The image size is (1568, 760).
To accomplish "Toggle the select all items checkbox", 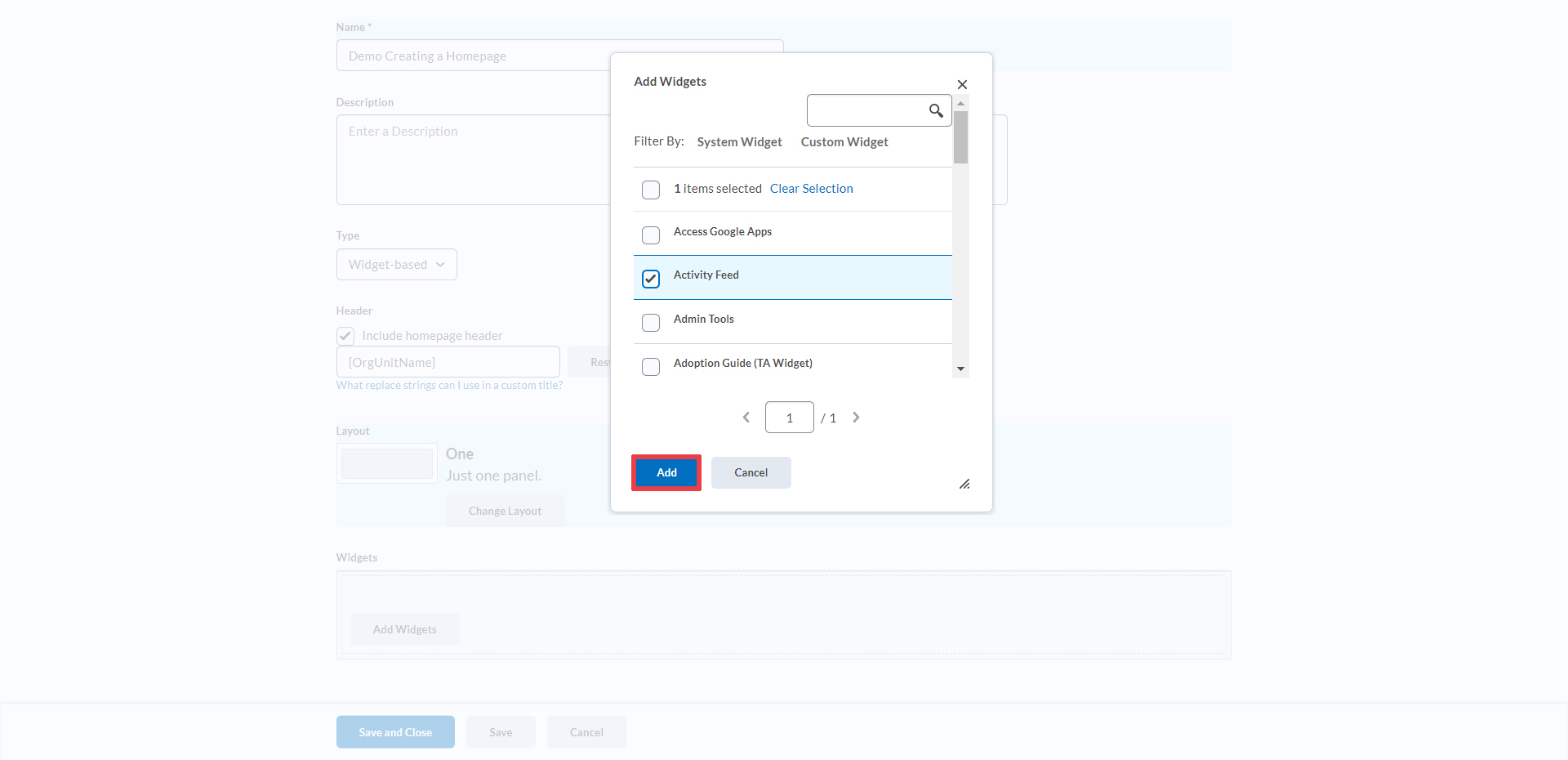I will pos(651,190).
